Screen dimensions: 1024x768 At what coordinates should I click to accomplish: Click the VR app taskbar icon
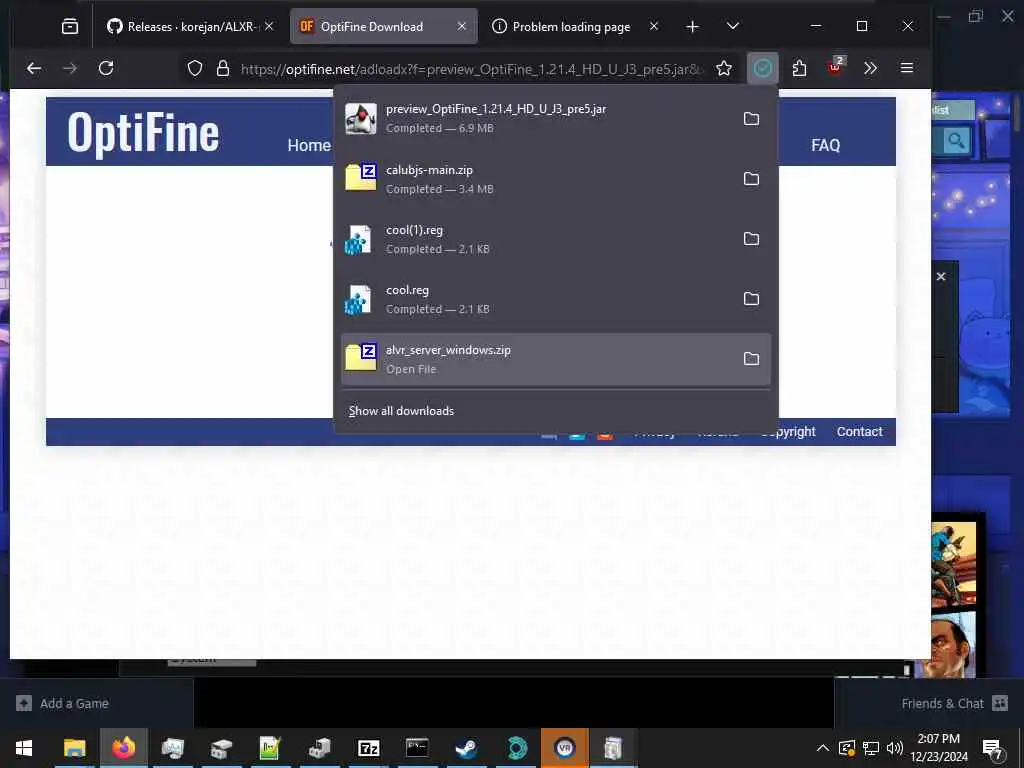click(x=565, y=748)
